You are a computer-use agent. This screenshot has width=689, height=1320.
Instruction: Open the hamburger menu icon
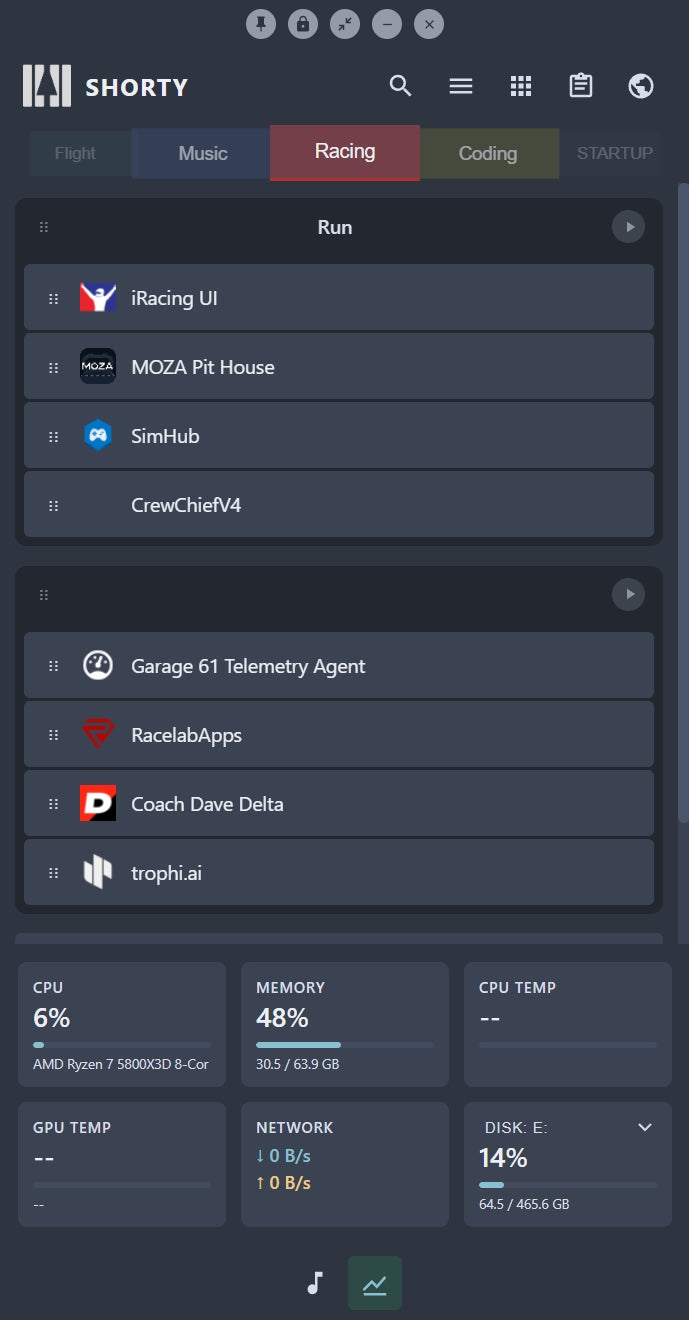tap(461, 86)
